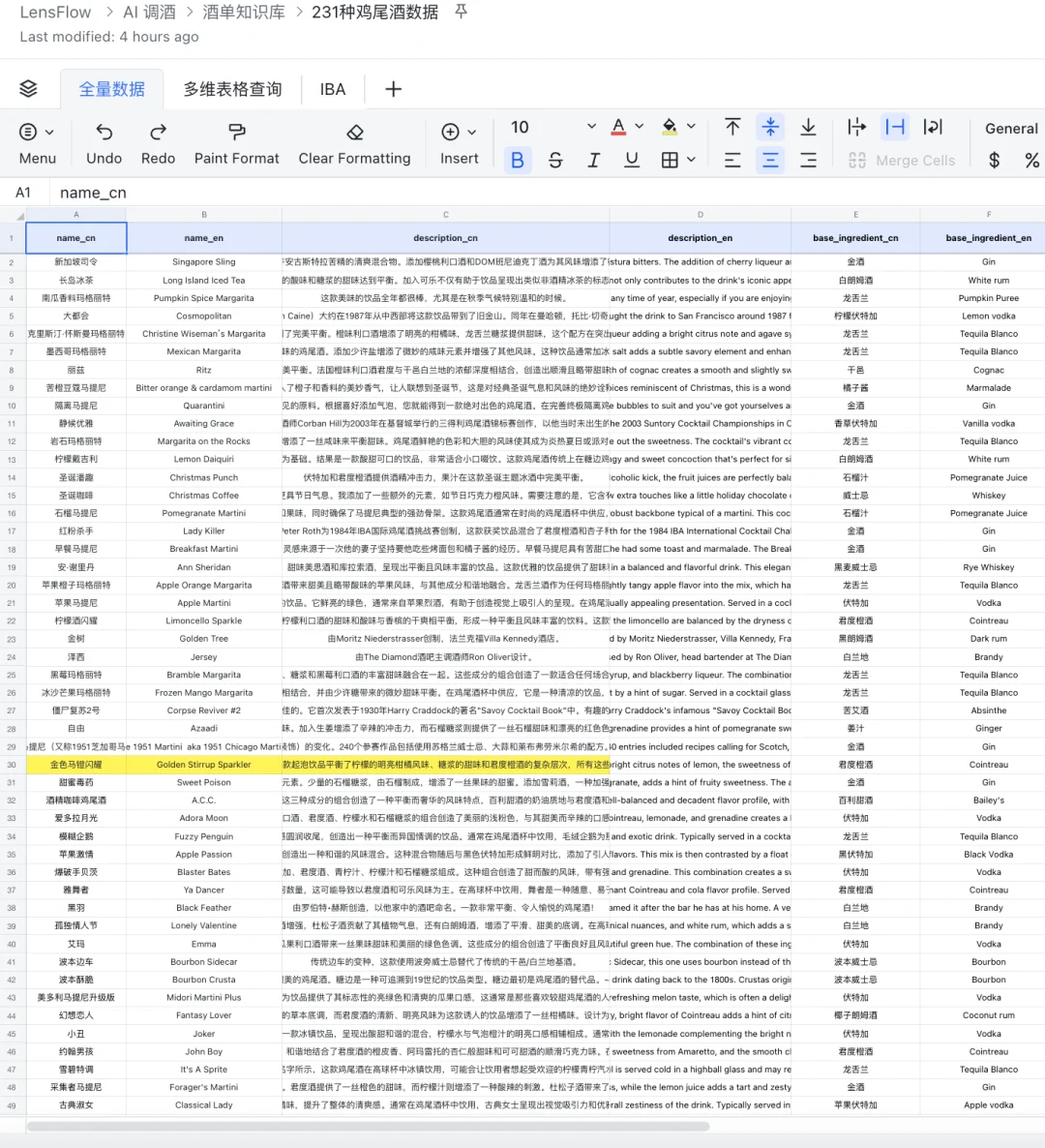Open the fill color dropdown arrow
This screenshot has width=1045, height=1148.
(x=691, y=126)
